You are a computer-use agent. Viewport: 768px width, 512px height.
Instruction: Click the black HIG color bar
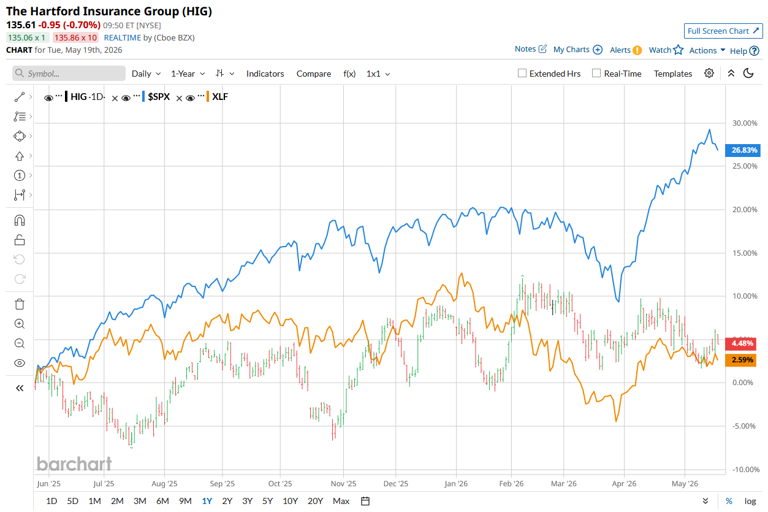point(66,97)
